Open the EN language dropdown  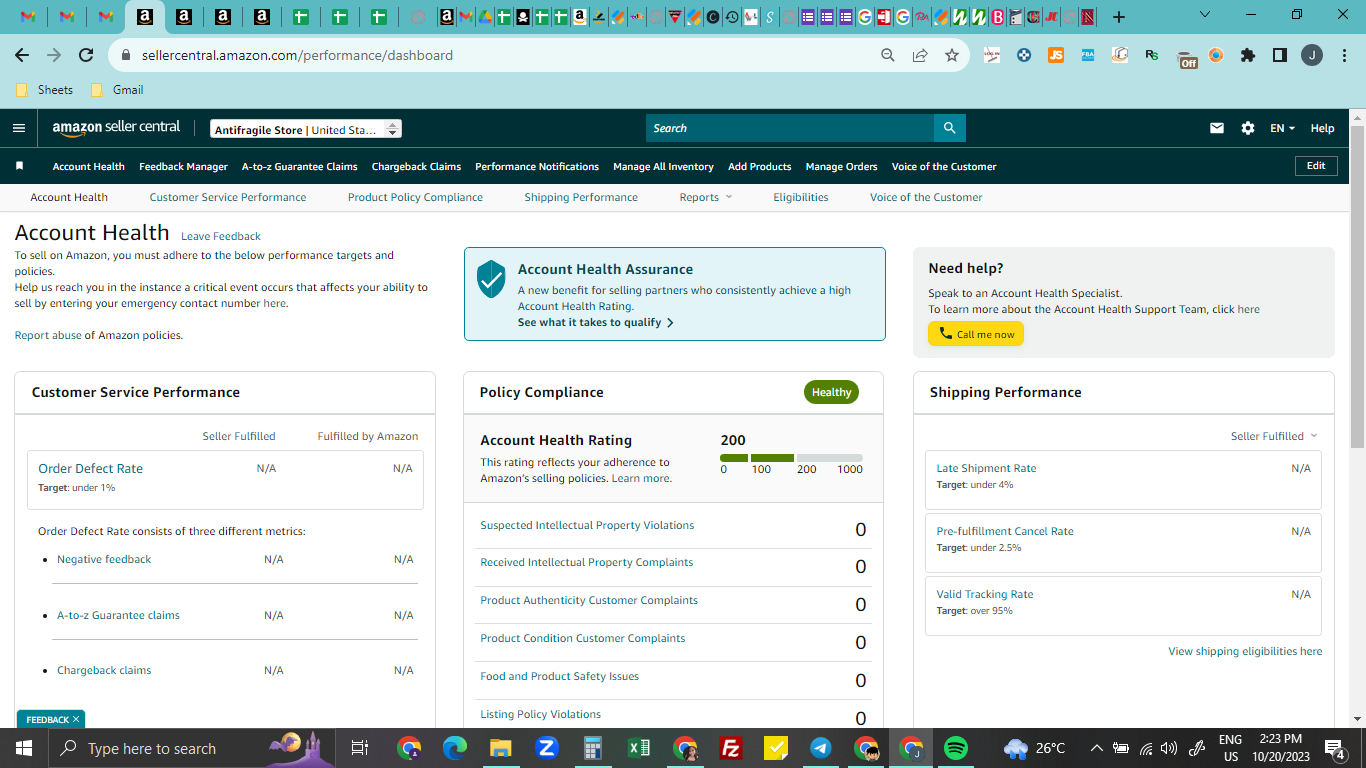pos(1282,128)
